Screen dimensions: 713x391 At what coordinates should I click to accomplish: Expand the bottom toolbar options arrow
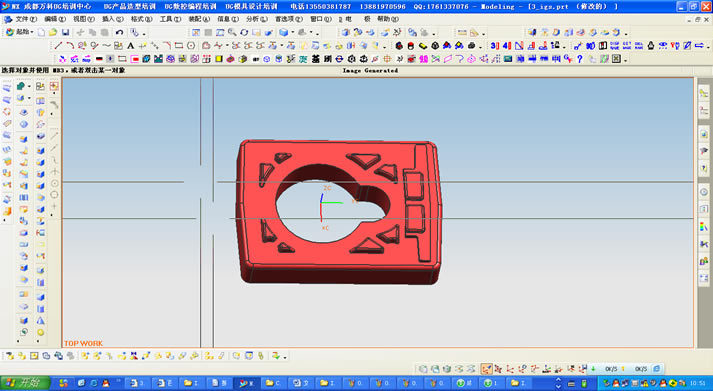(285, 357)
